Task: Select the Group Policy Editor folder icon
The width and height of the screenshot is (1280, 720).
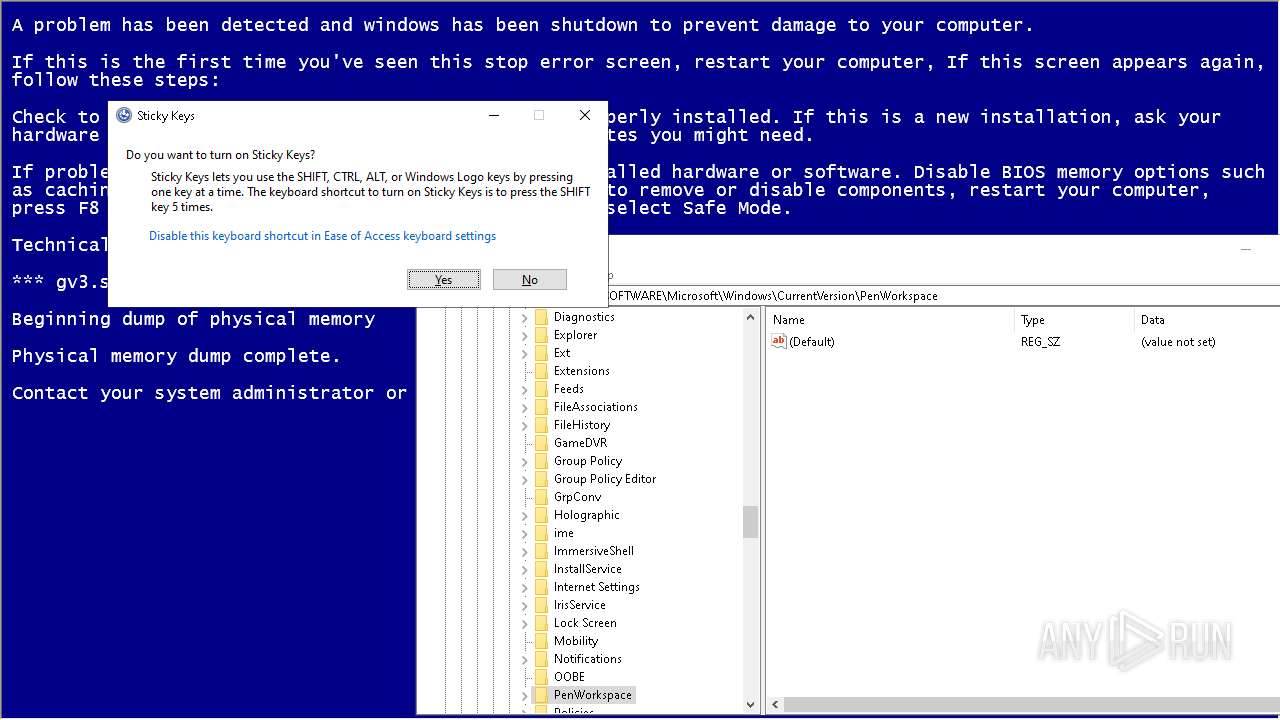Action: (541, 479)
